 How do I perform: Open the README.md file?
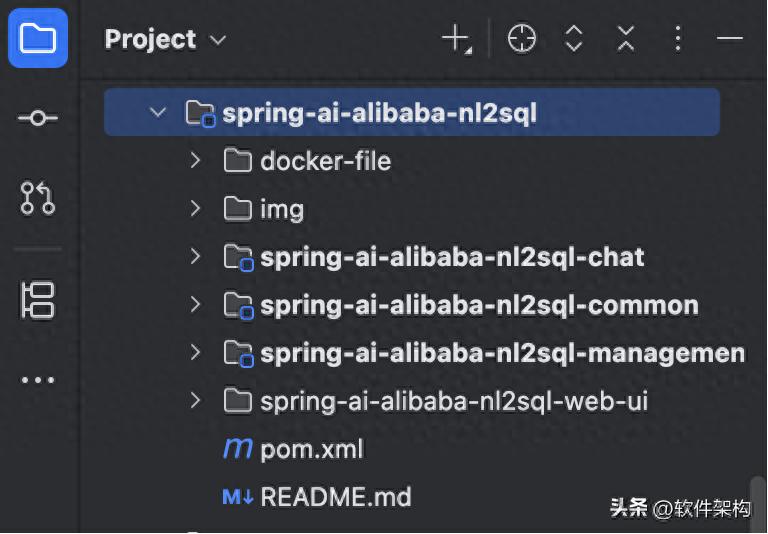[335, 497]
